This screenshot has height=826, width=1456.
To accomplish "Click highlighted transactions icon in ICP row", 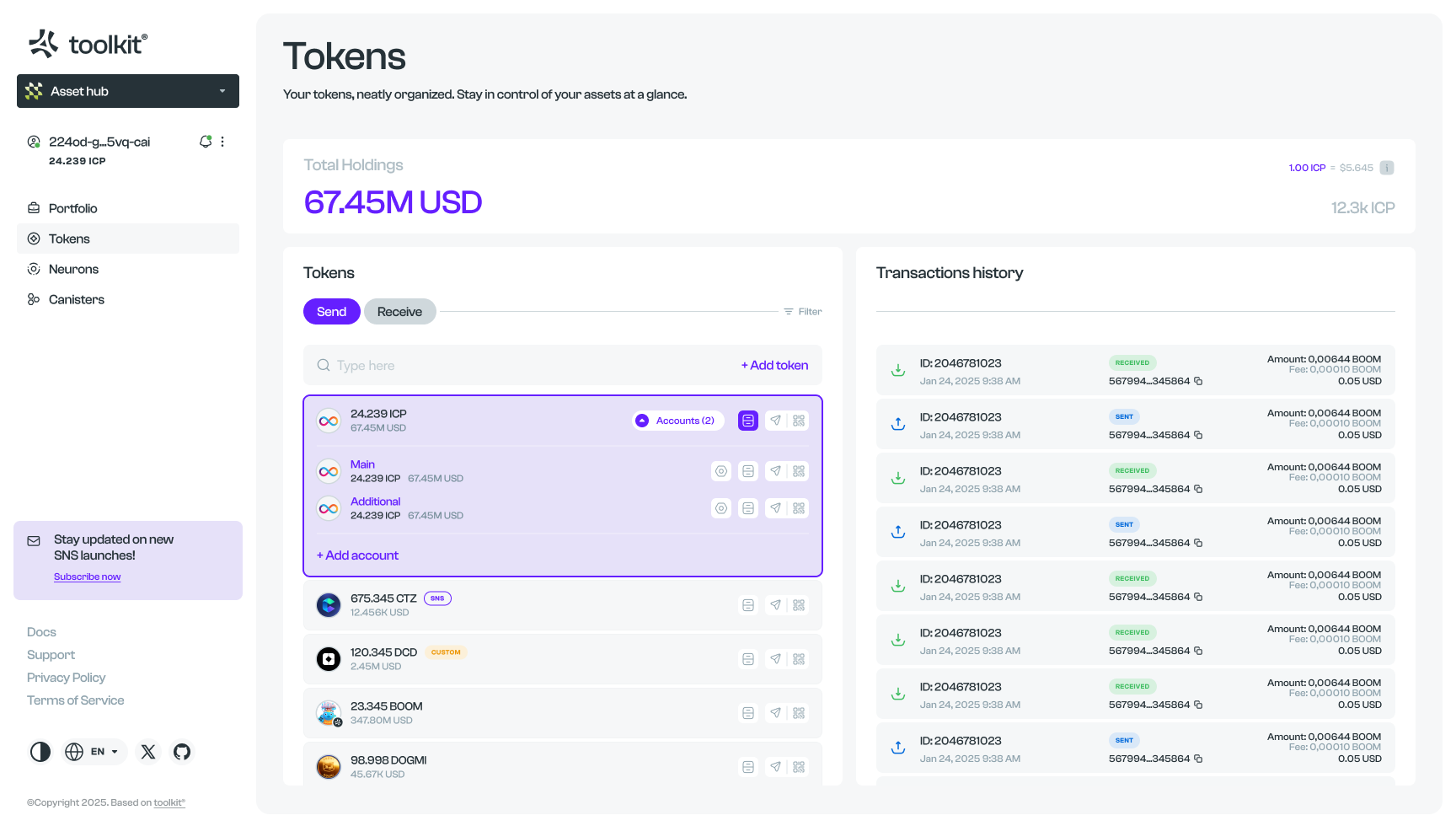I will tap(748, 421).
